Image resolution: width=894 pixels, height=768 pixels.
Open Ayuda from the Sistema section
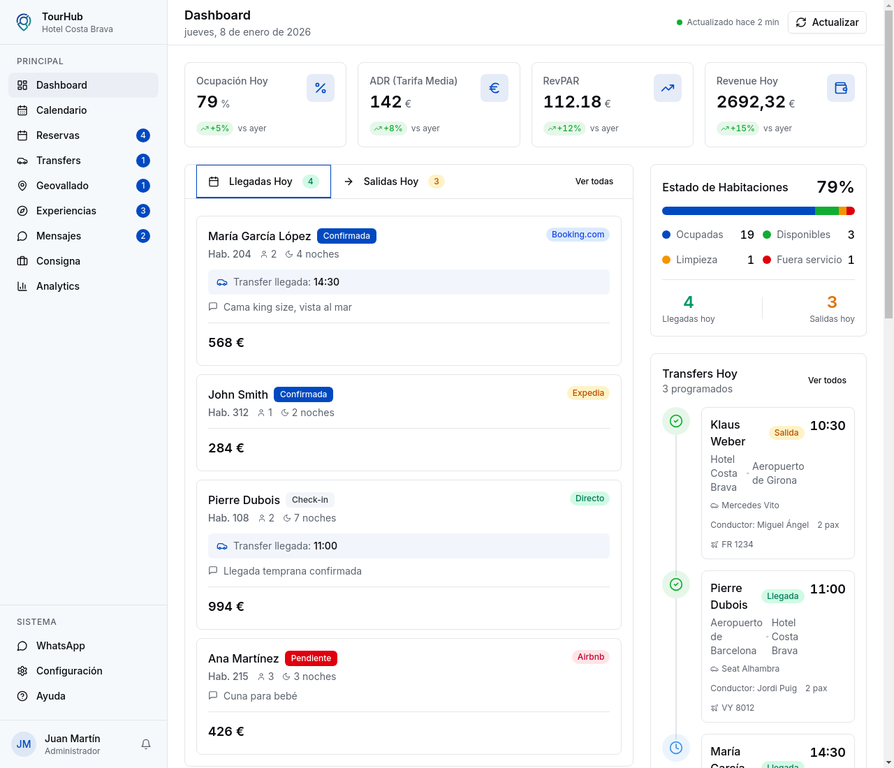[x=55, y=696]
